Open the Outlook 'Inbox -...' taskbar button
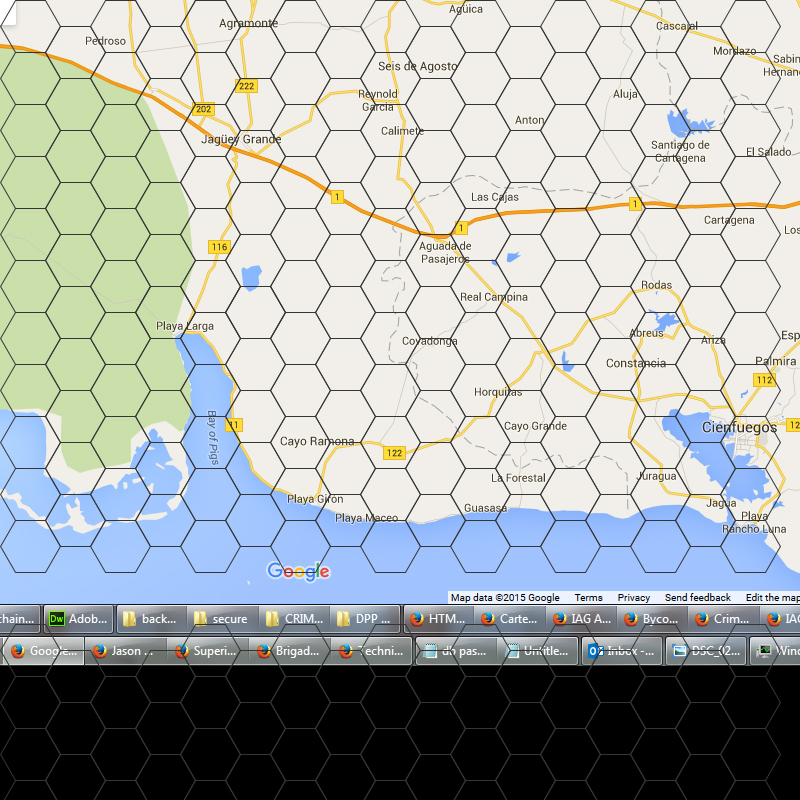The image size is (800, 800). pyautogui.click(x=622, y=651)
